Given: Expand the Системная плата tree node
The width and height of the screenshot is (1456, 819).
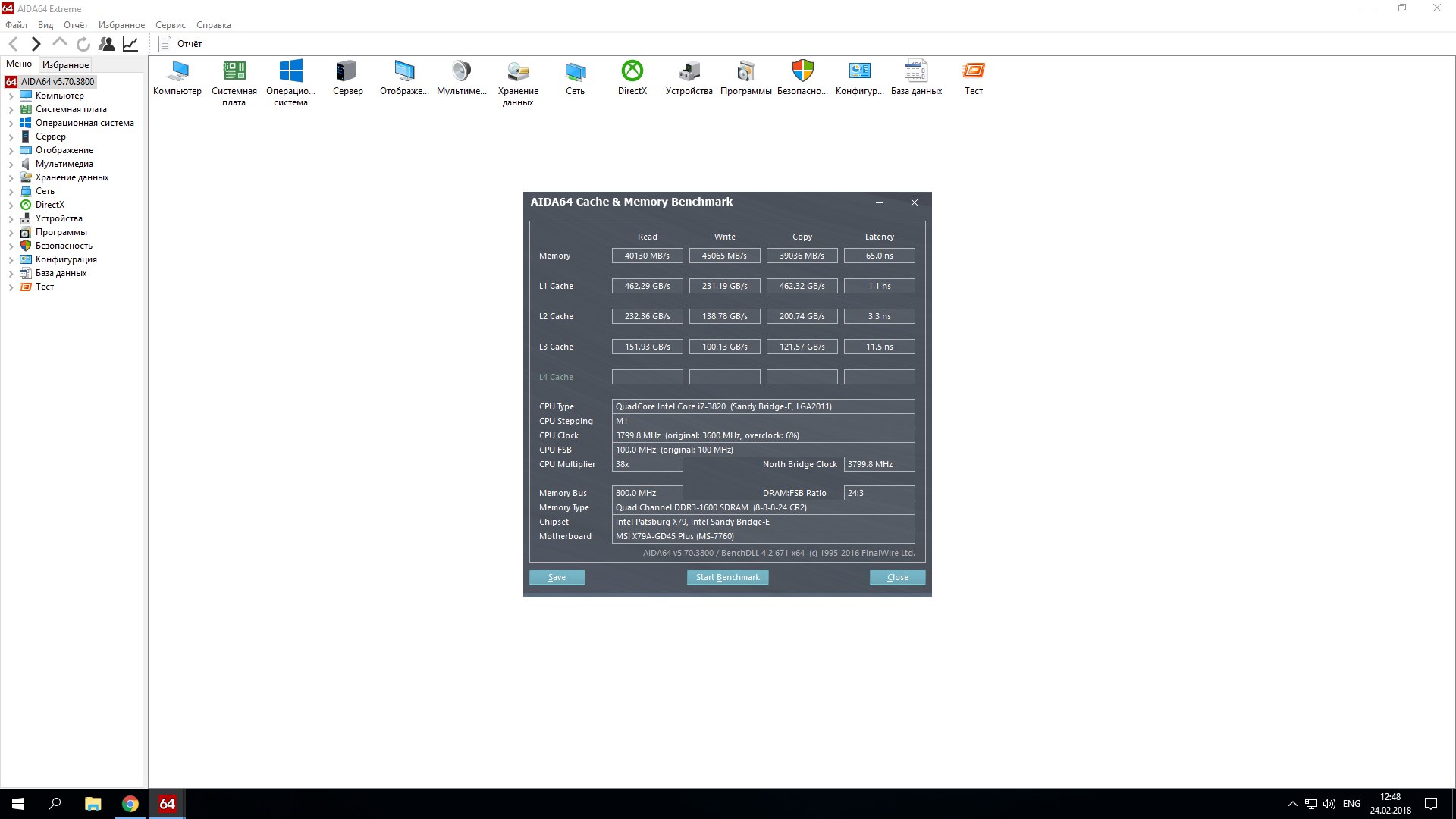Looking at the screenshot, I should tap(11, 110).
